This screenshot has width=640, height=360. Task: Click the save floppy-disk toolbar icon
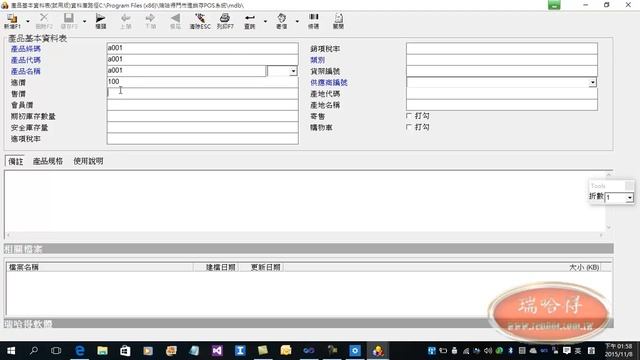coord(69,21)
